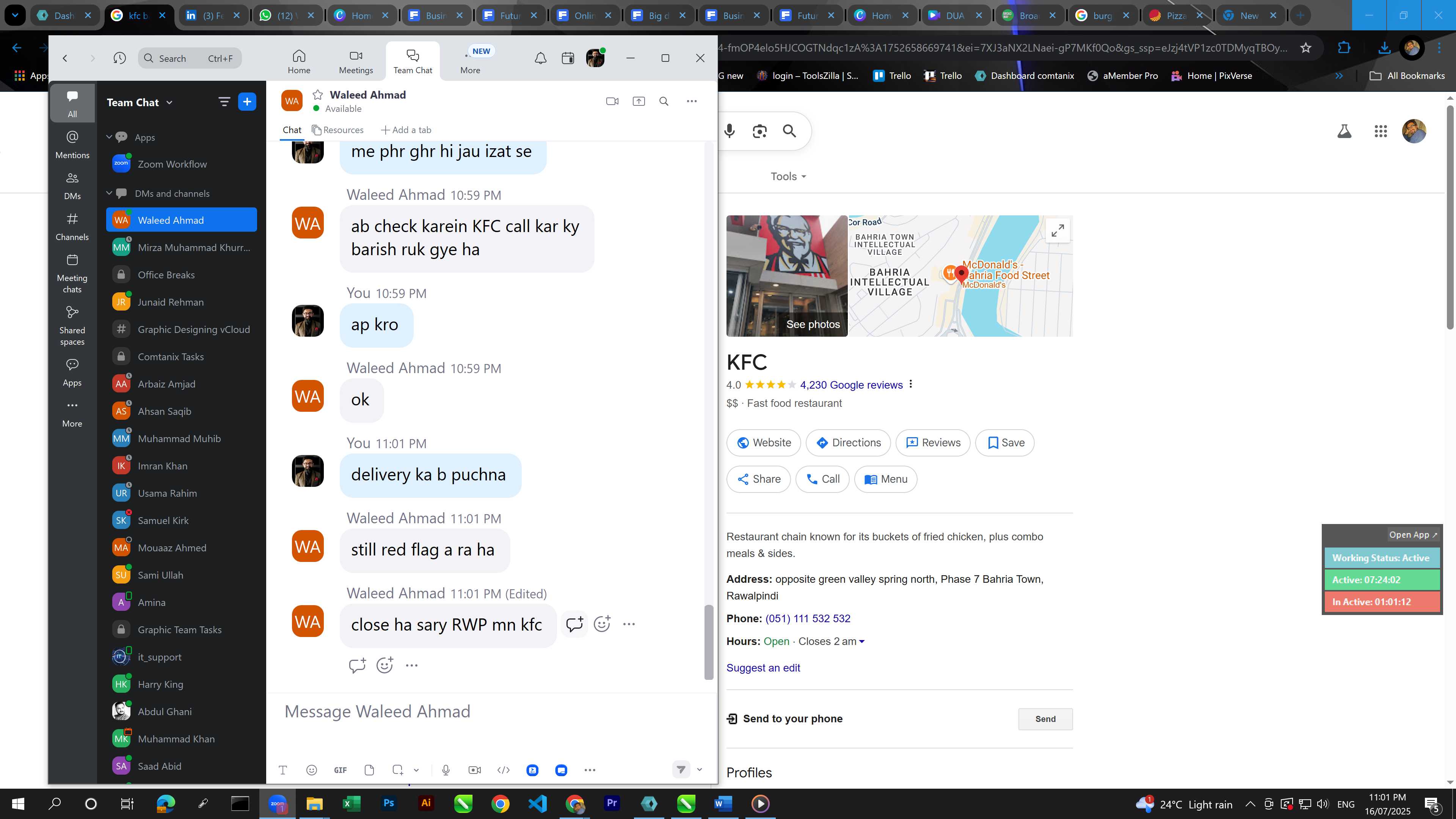Expand the Team Chat title dropdown

(x=169, y=102)
